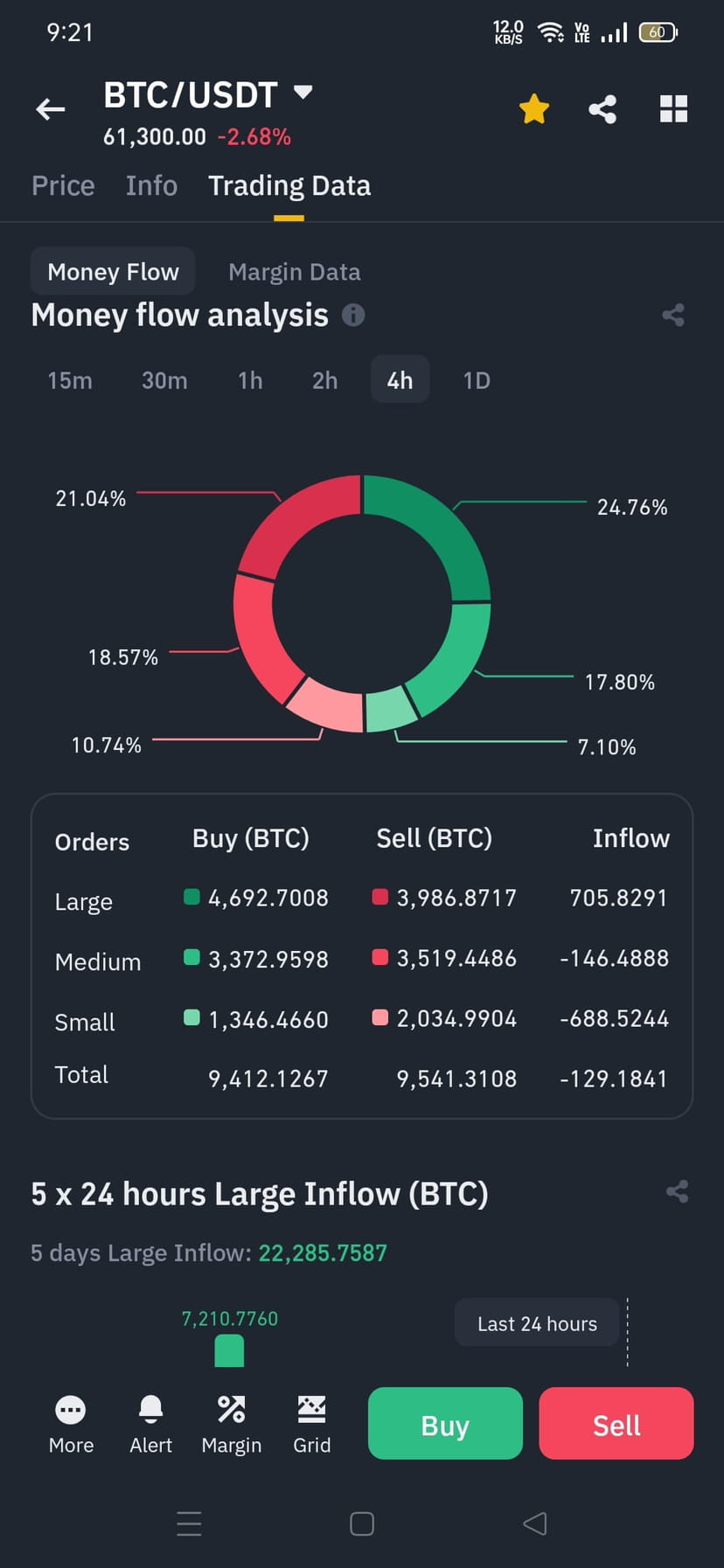Open the grid layout icon top right
The height and width of the screenshot is (1568, 724).
pos(672,108)
